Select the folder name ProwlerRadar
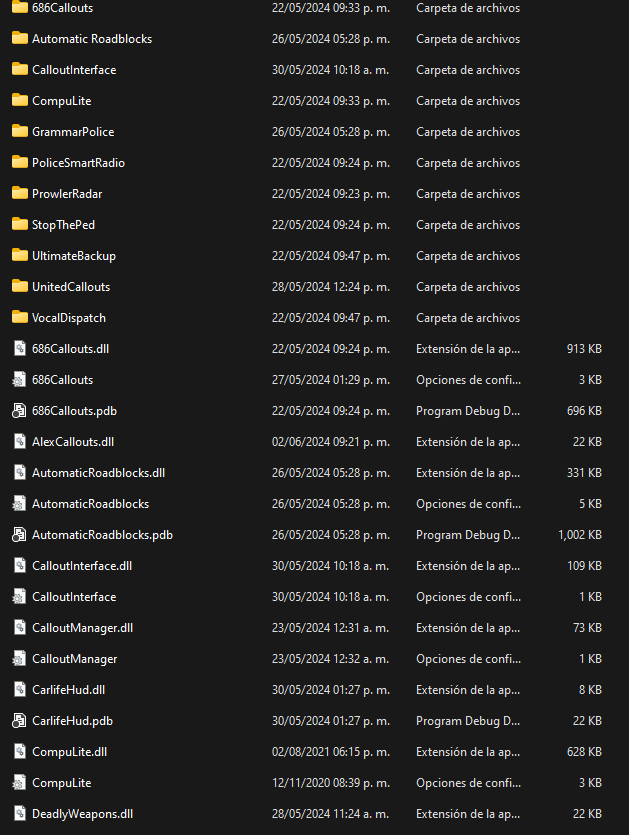This screenshot has height=835, width=629. (x=67, y=193)
